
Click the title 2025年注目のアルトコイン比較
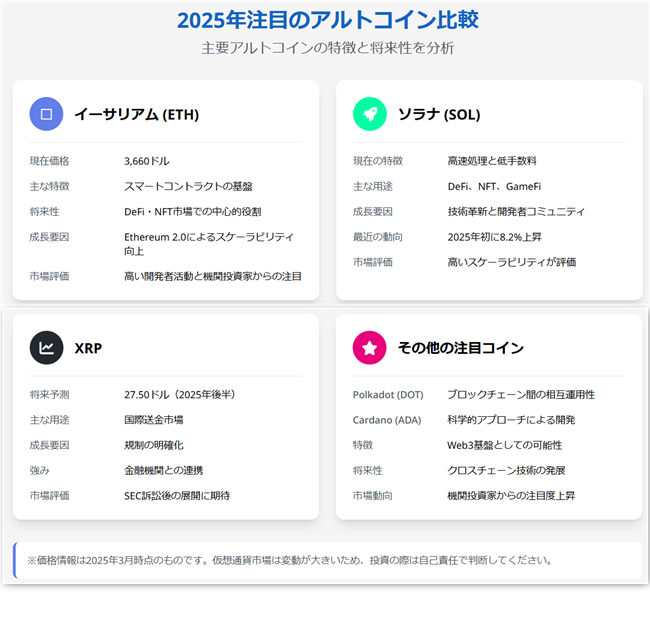[x=327, y=20]
